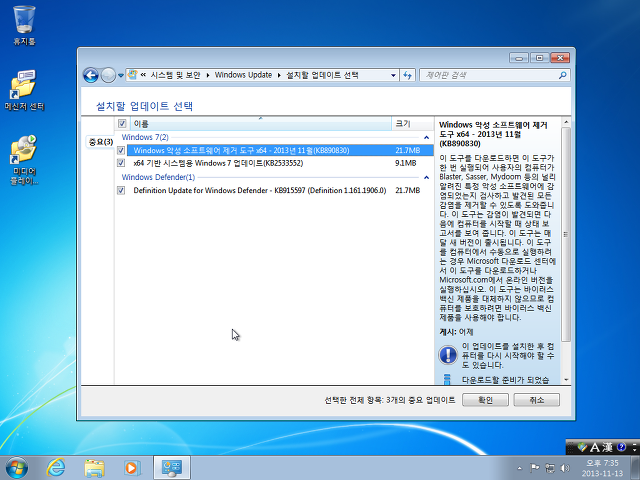Image resolution: width=640 pixels, height=480 pixels.
Task: Uncheck the Defender Definition Update KB915597
Action: [121, 191]
